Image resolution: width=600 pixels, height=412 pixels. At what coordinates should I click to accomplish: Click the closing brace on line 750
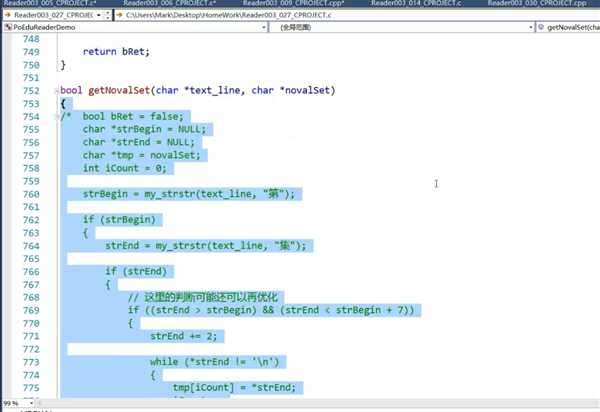click(63, 65)
